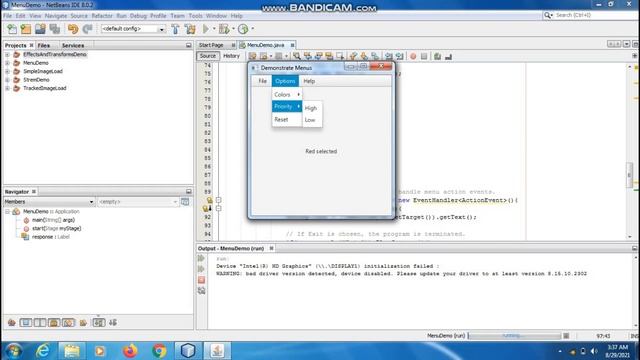Click the Debug Project toolbar icon
This screenshot has height=360, width=640.
224,29
